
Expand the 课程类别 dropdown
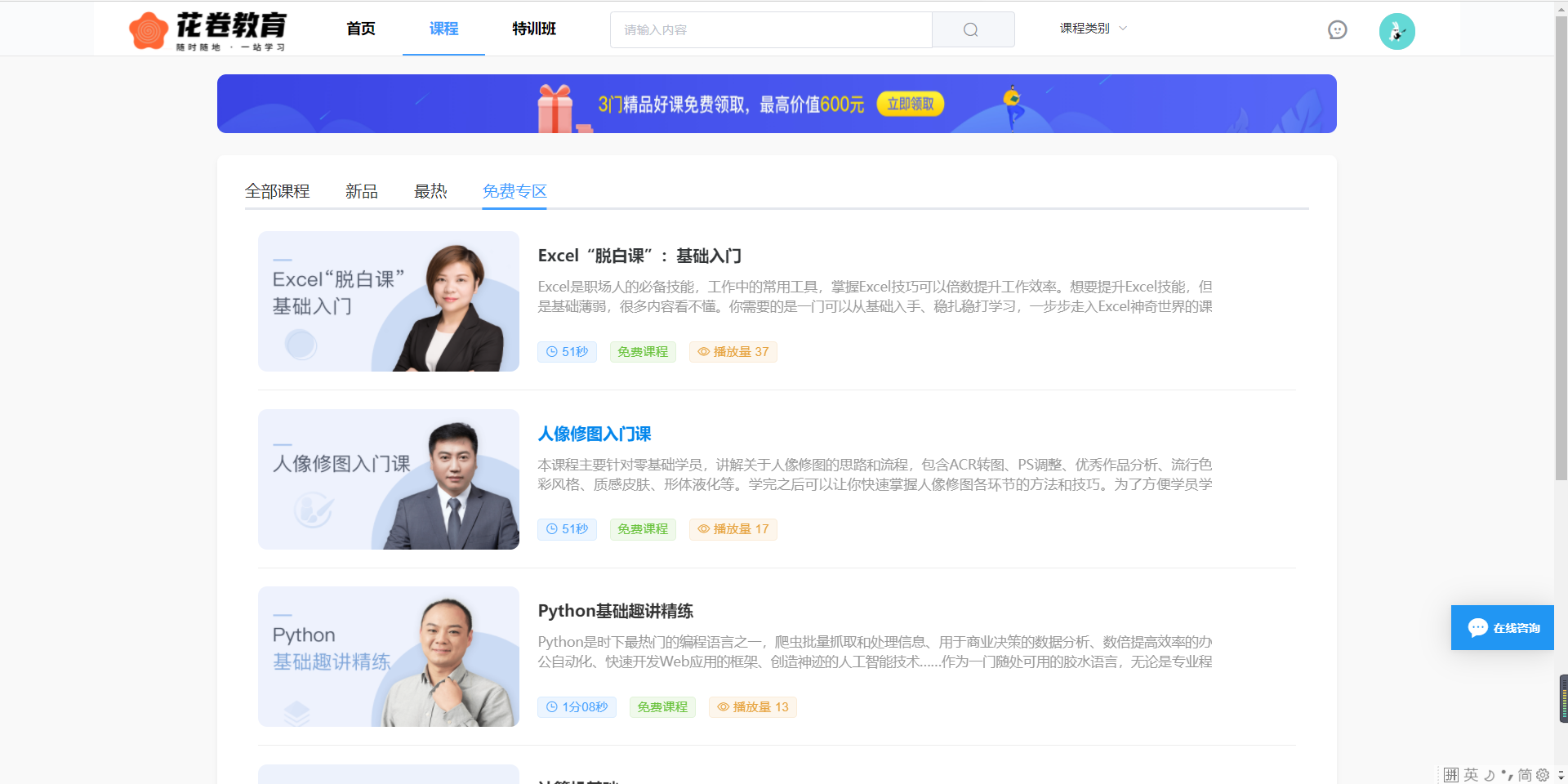(1093, 29)
